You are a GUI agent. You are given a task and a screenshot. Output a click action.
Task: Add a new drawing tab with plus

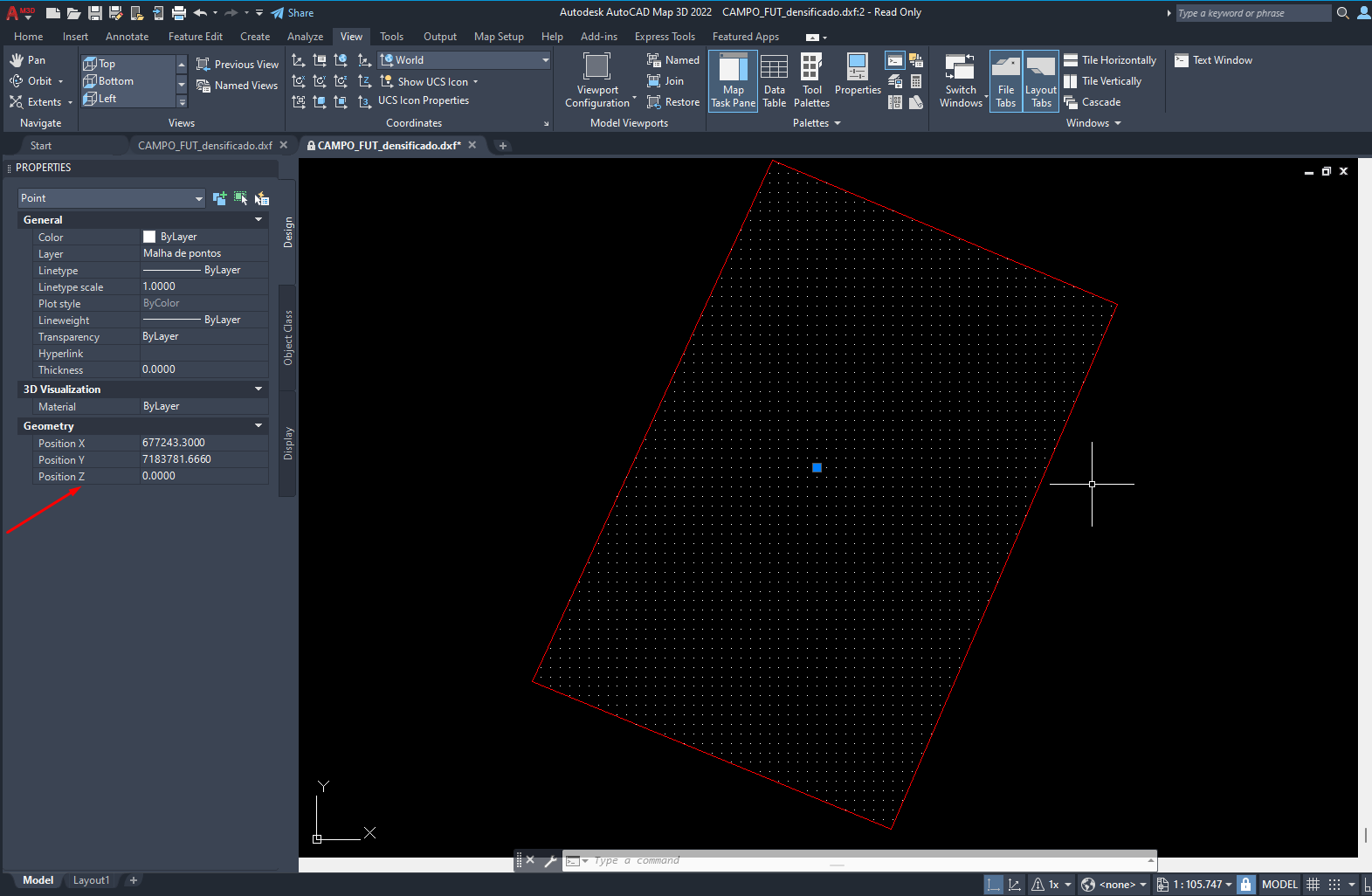pyautogui.click(x=502, y=146)
